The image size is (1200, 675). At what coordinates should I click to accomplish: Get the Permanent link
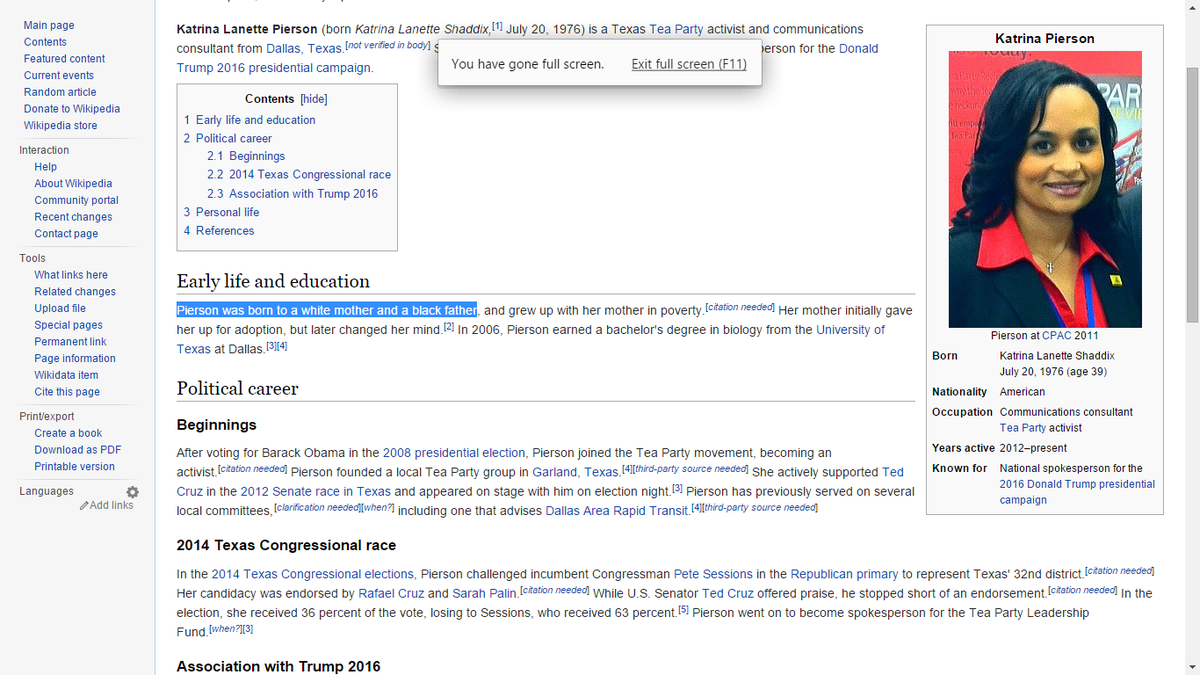(70, 342)
